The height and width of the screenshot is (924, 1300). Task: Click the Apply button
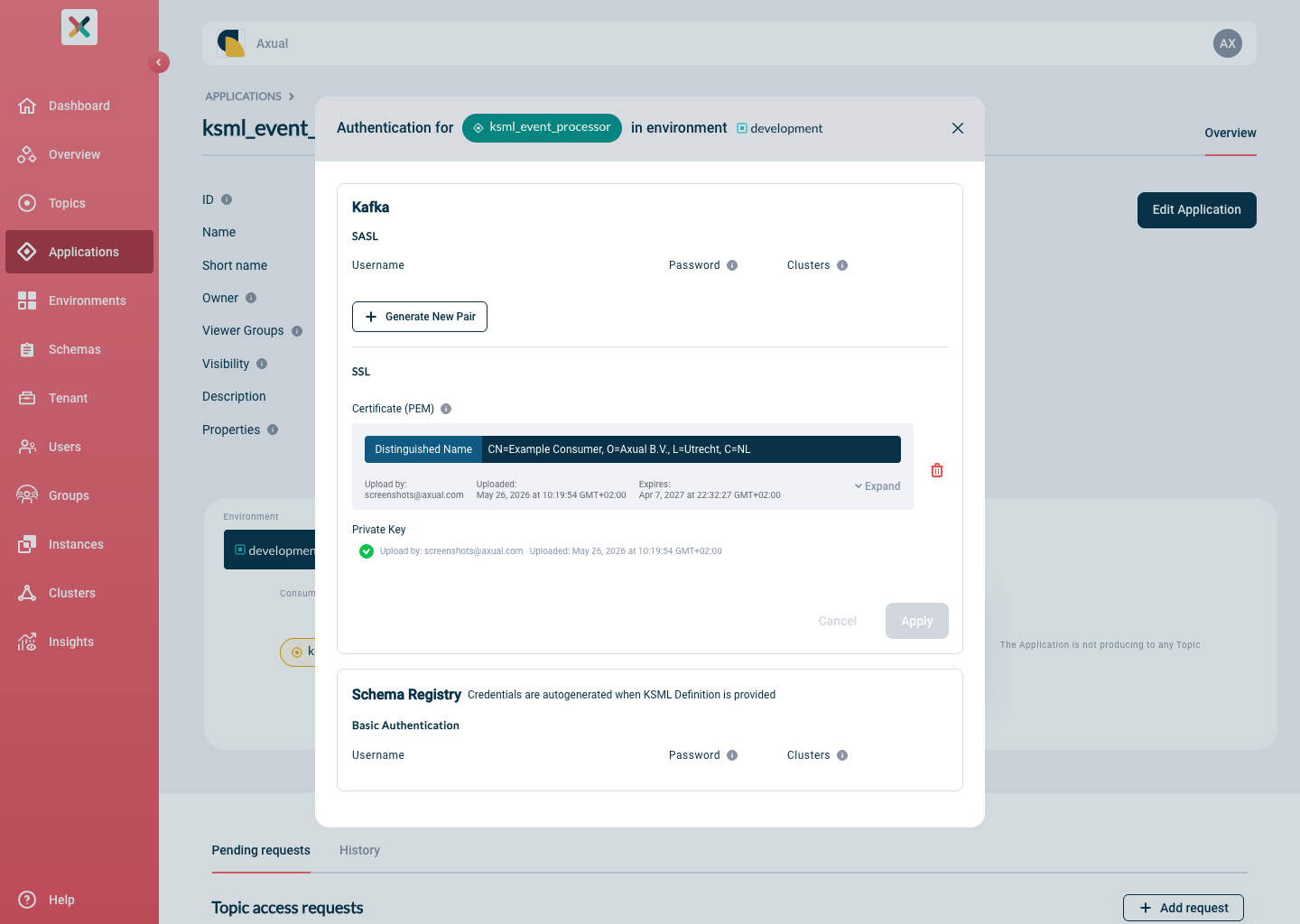pos(917,621)
